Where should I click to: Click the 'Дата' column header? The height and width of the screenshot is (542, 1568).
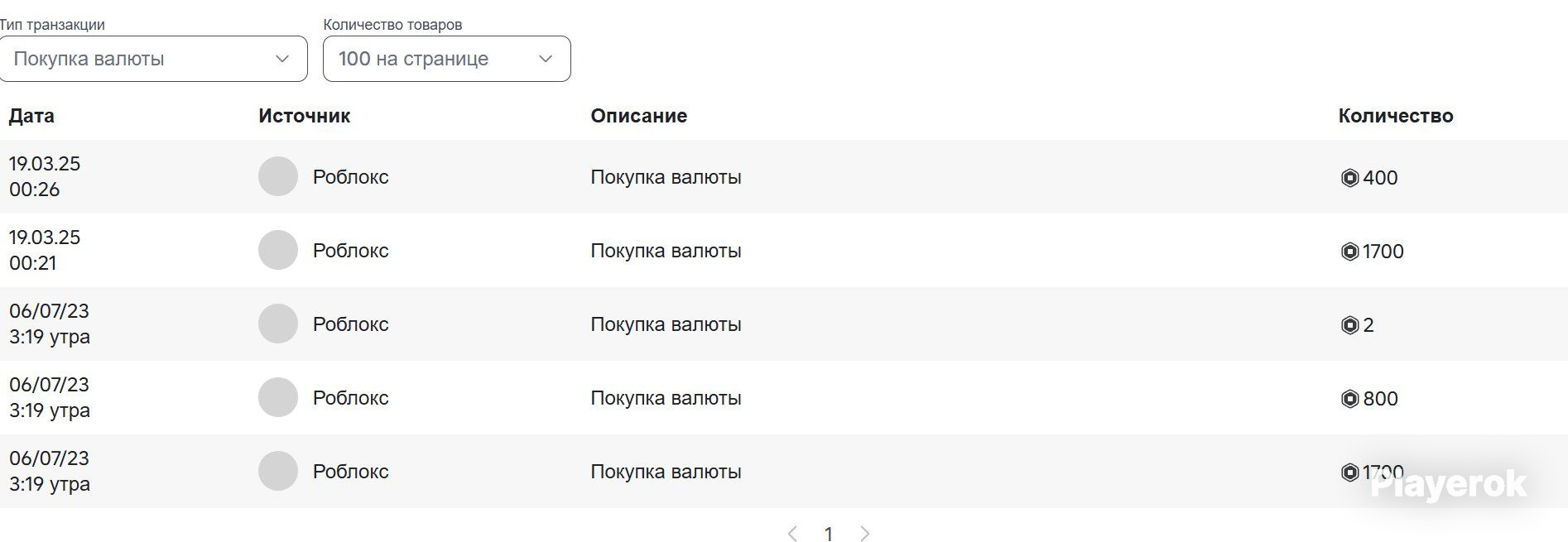(x=31, y=116)
